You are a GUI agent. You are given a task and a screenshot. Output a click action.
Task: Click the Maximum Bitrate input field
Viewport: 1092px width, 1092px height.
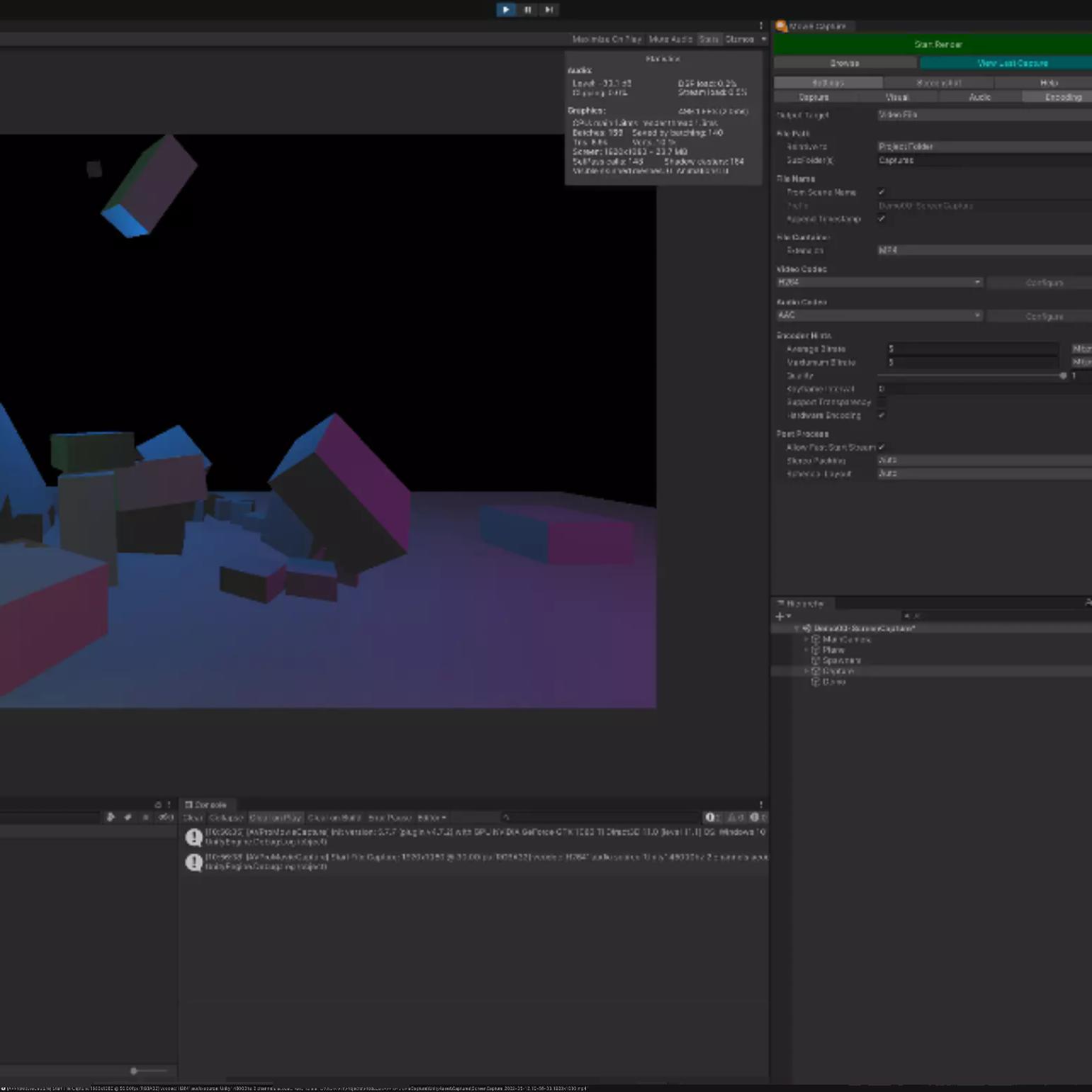972,362
